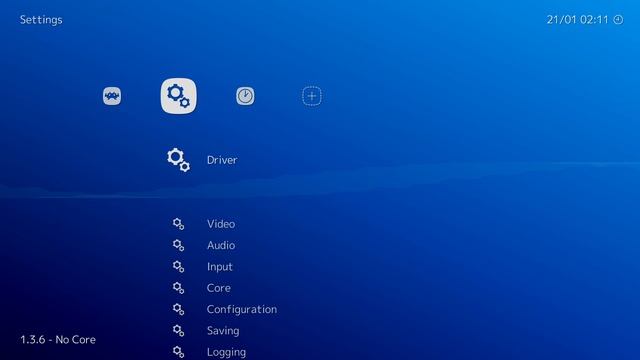
Task: Open the Logging settings entry
Action: pyautogui.click(x=226, y=352)
